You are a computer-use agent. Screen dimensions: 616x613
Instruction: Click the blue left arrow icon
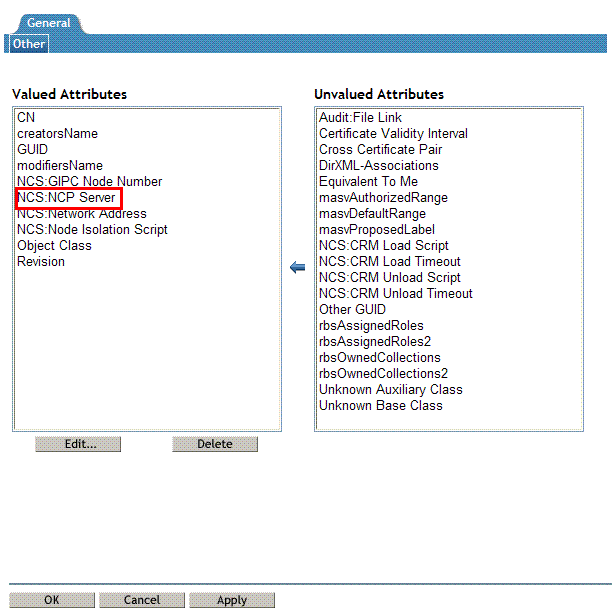(296, 268)
